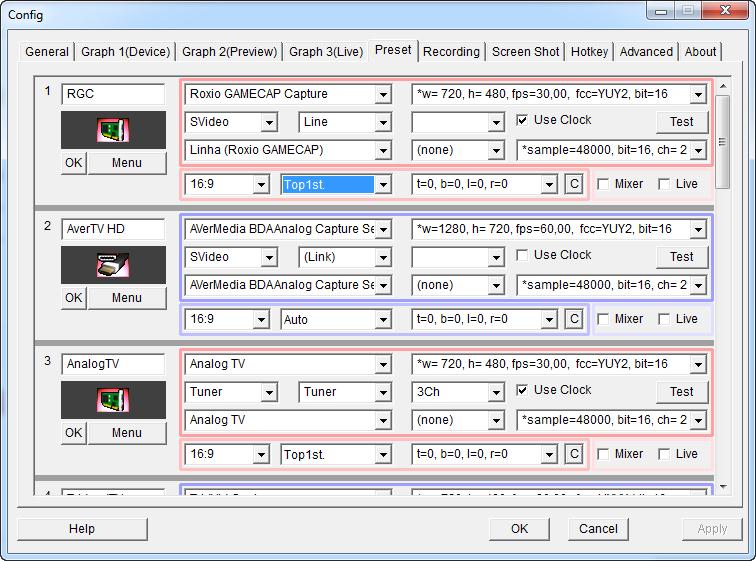Open the Top1st deinterlace dropdown in preset 1
Viewport: 756px width, 561px height.
(x=336, y=184)
